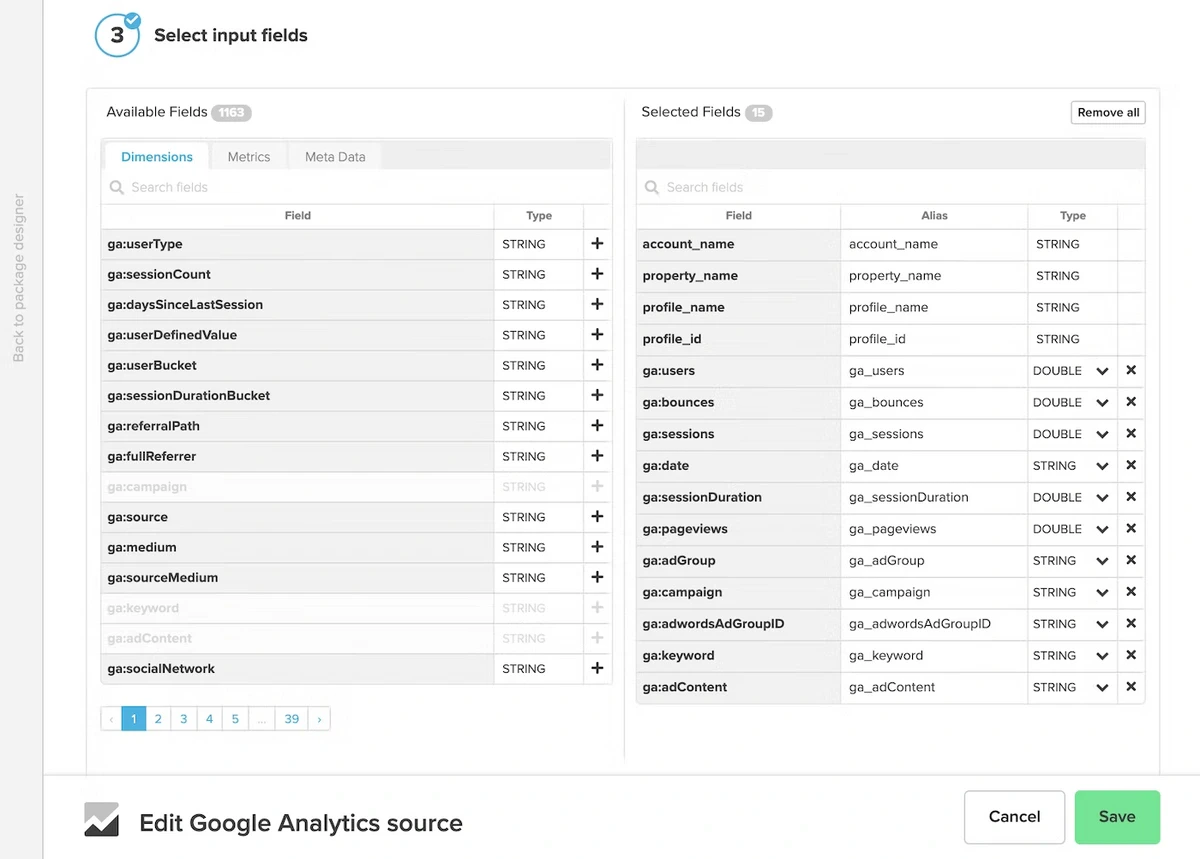Click the Google Analytics chart icon
Image resolution: width=1200 pixels, height=859 pixels.
(x=102, y=820)
